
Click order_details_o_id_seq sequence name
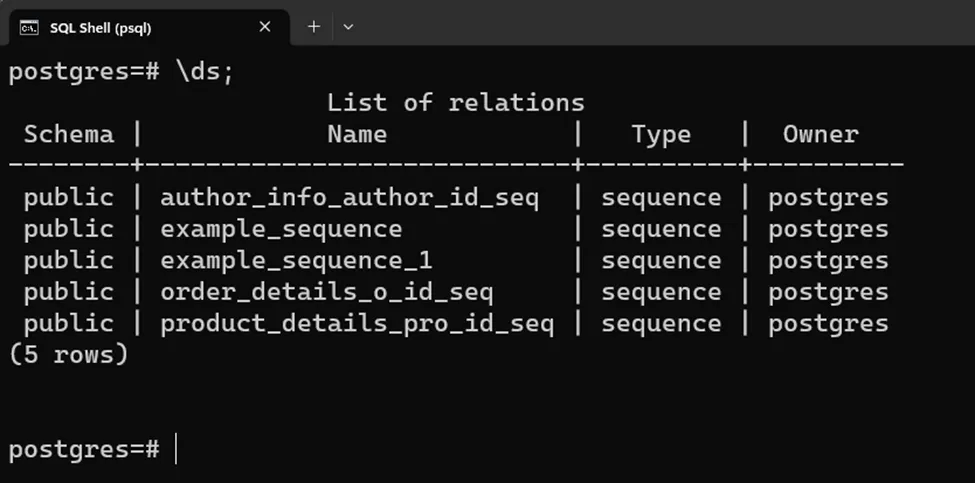coord(326,292)
